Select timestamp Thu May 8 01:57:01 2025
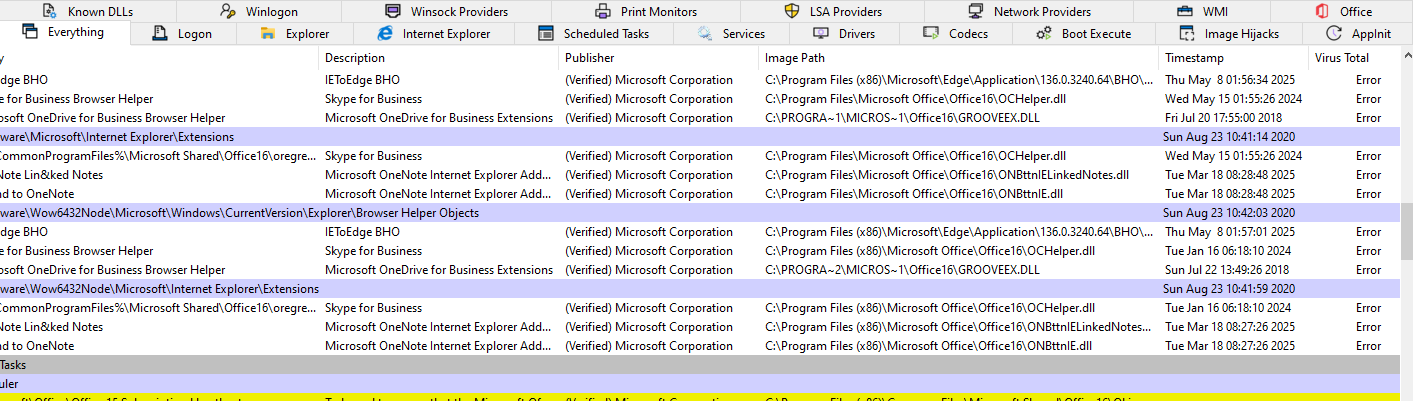 pyautogui.click(x=1230, y=232)
